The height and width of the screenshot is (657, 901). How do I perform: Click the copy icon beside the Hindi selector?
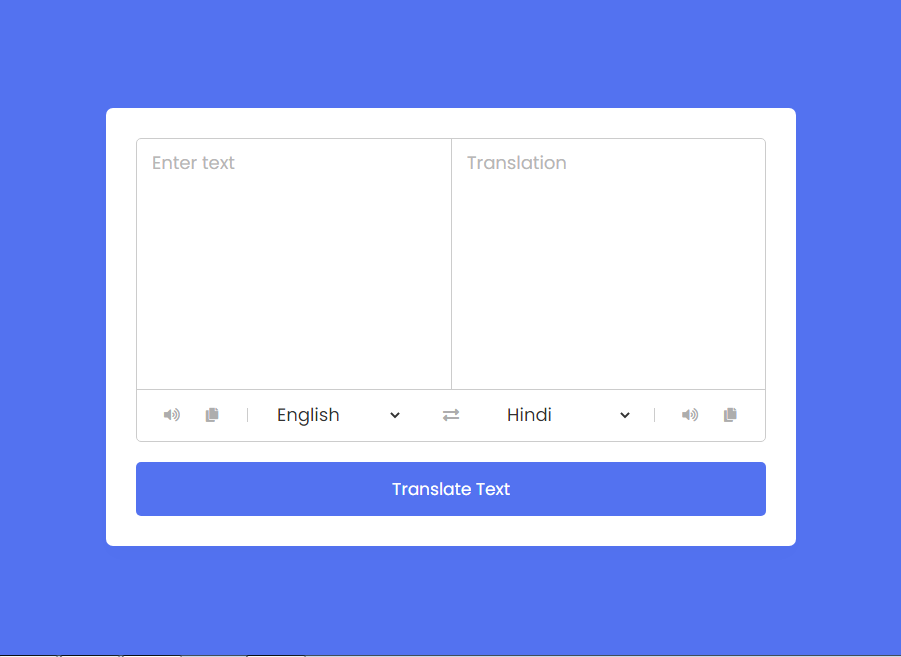click(730, 415)
